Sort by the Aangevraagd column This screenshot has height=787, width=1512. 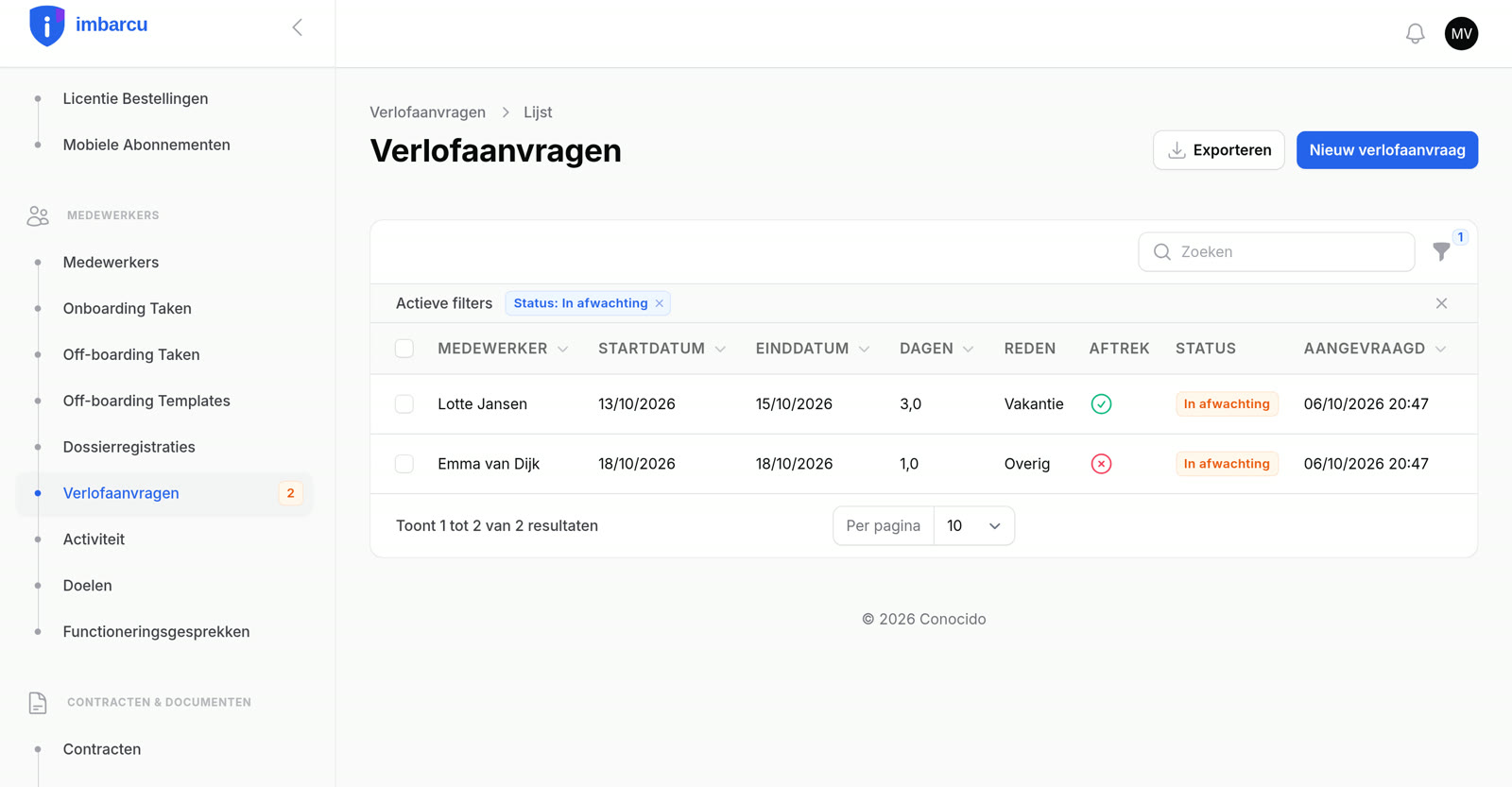click(x=1375, y=349)
